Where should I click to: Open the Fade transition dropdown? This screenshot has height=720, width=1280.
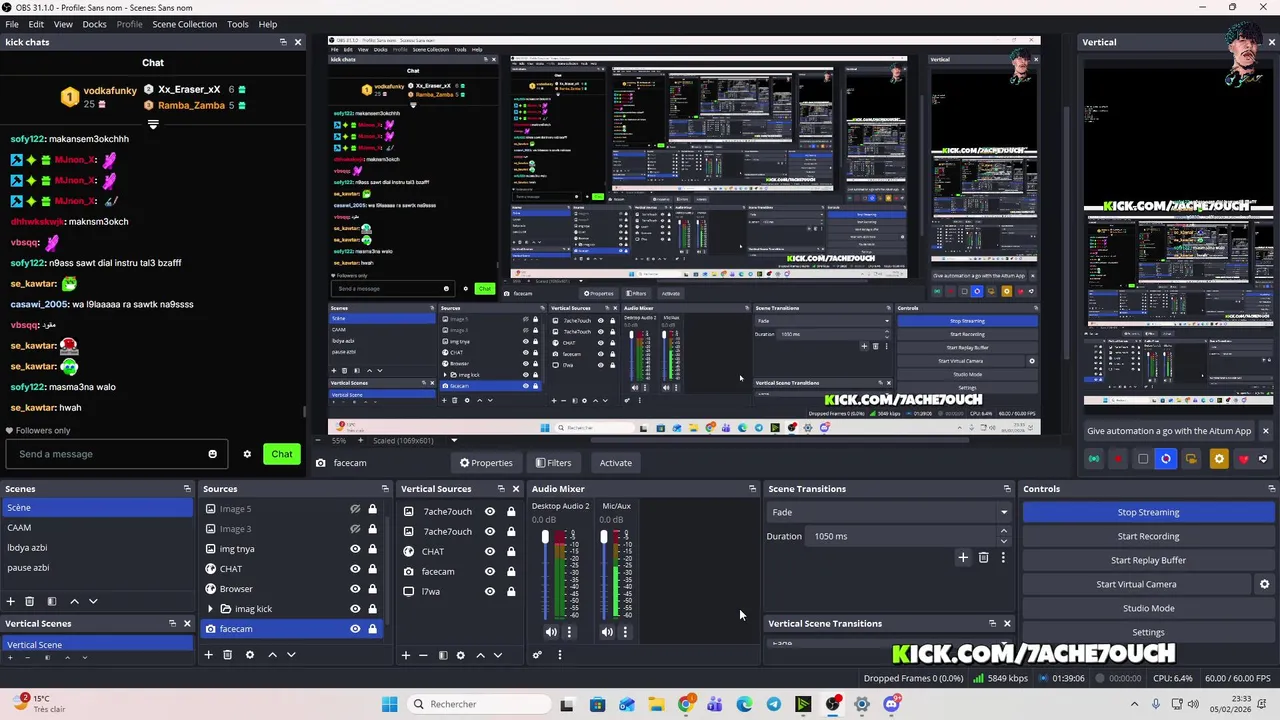(888, 512)
